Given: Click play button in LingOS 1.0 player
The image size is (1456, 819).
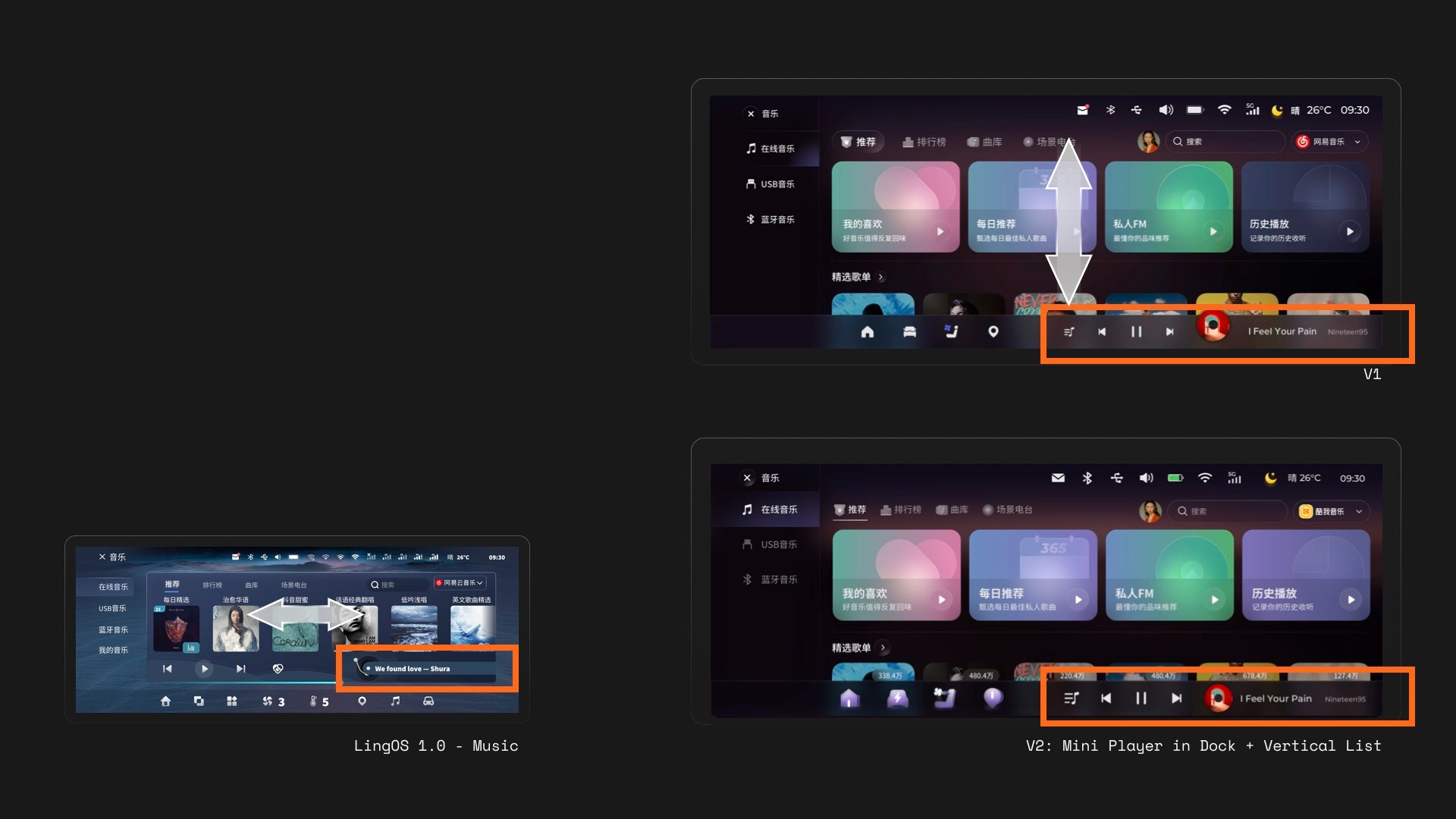Looking at the screenshot, I should coord(204,669).
